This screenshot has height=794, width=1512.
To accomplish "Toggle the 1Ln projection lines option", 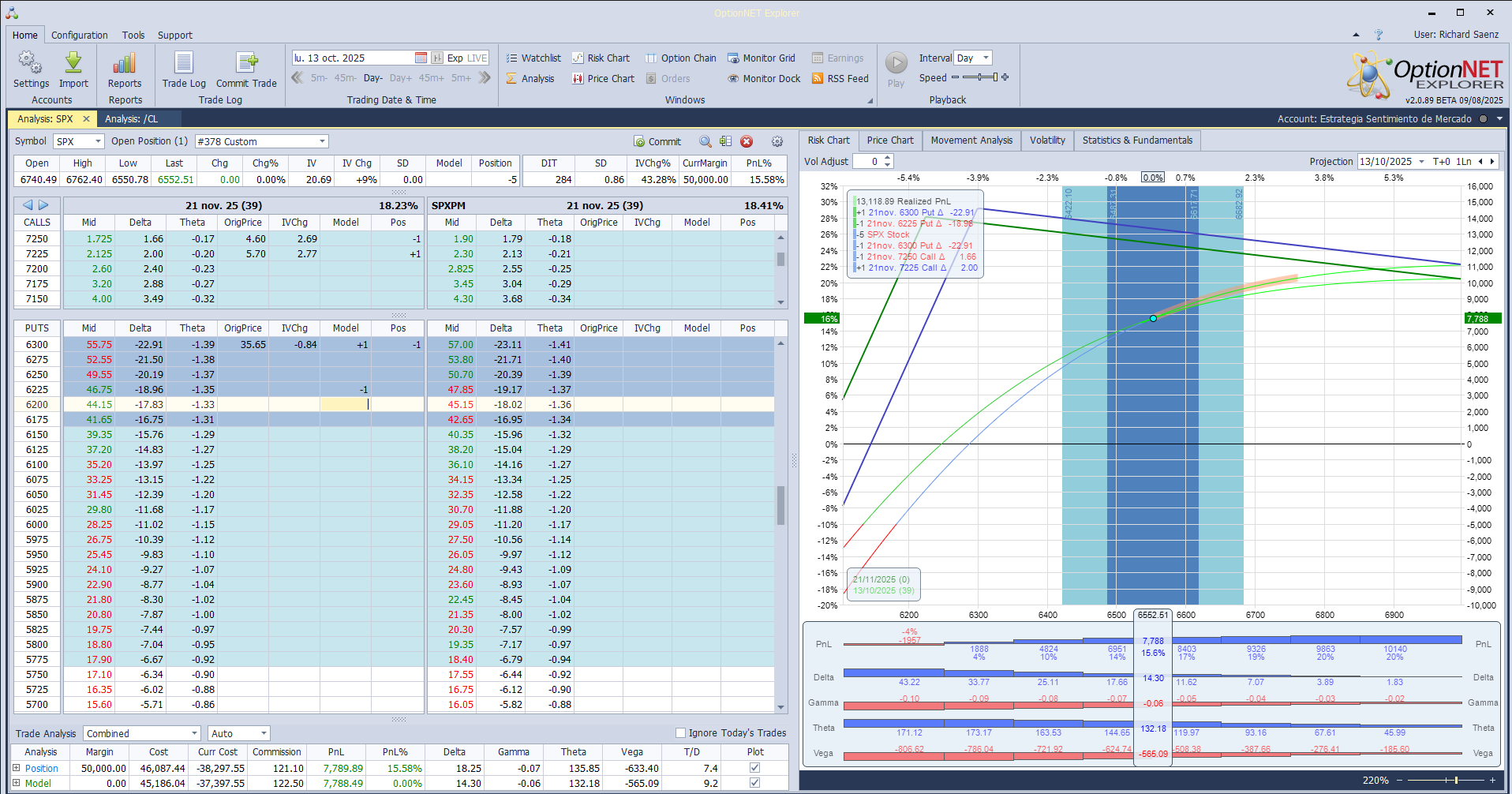I will click(1464, 161).
